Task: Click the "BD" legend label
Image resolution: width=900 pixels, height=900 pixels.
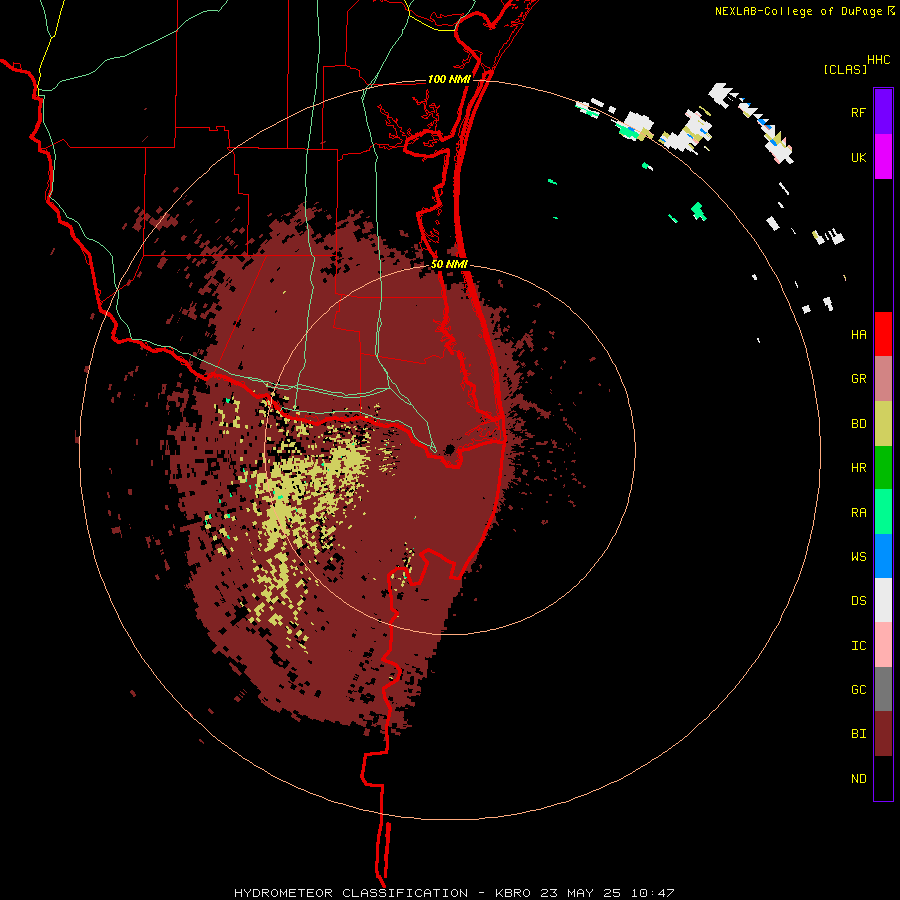Action: tap(858, 424)
